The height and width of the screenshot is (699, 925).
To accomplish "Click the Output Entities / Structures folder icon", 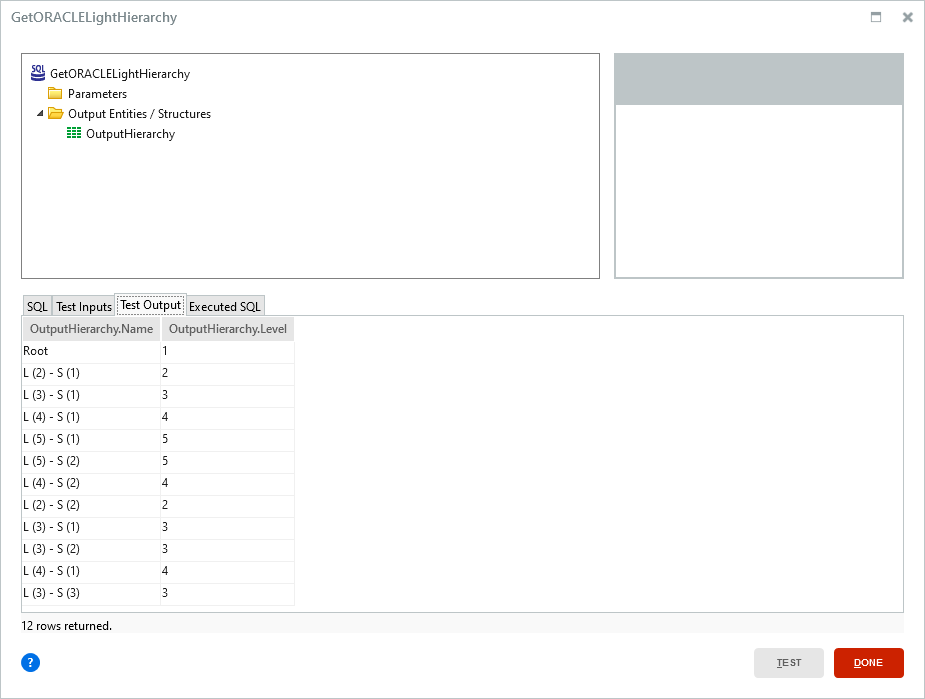I will coord(59,113).
